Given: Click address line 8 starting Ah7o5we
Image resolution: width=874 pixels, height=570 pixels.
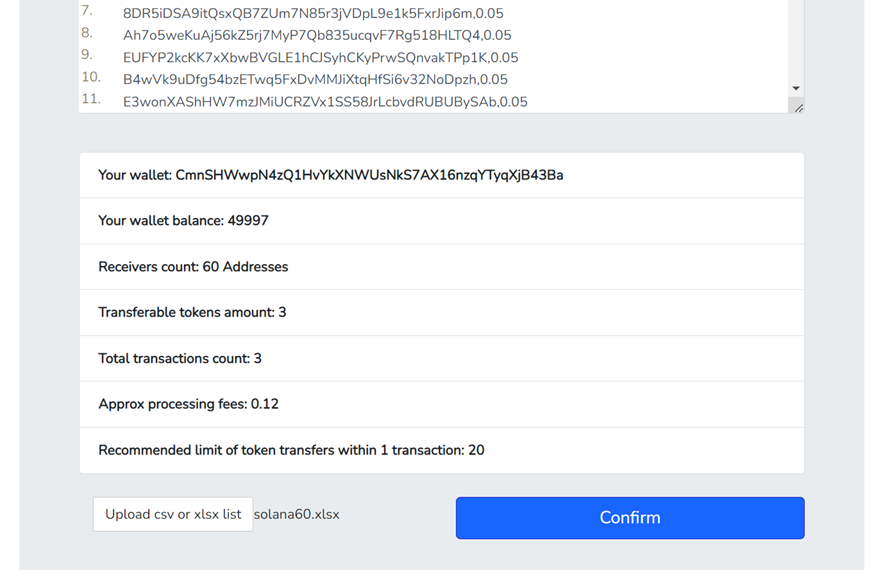Looking at the screenshot, I should click(x=317, y=36).
